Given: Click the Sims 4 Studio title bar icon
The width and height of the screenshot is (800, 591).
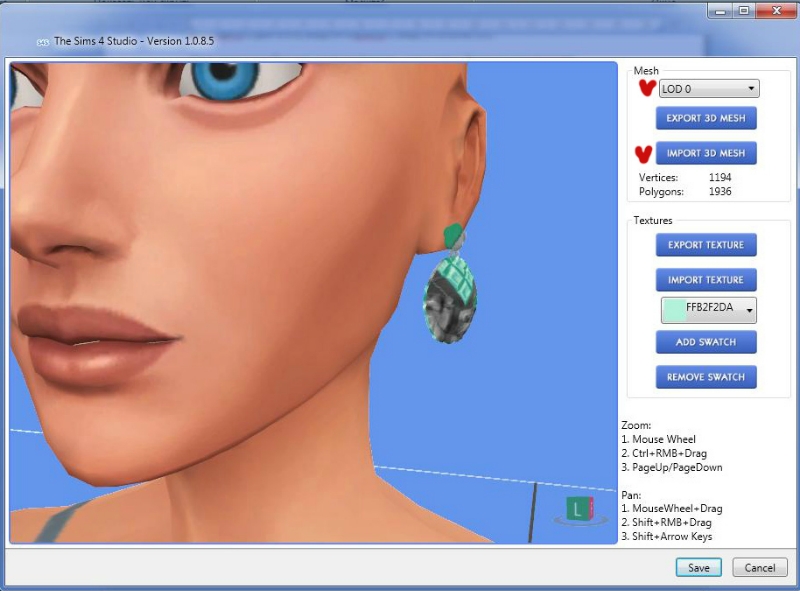Looking at the screenshot, I should [42, 42].
